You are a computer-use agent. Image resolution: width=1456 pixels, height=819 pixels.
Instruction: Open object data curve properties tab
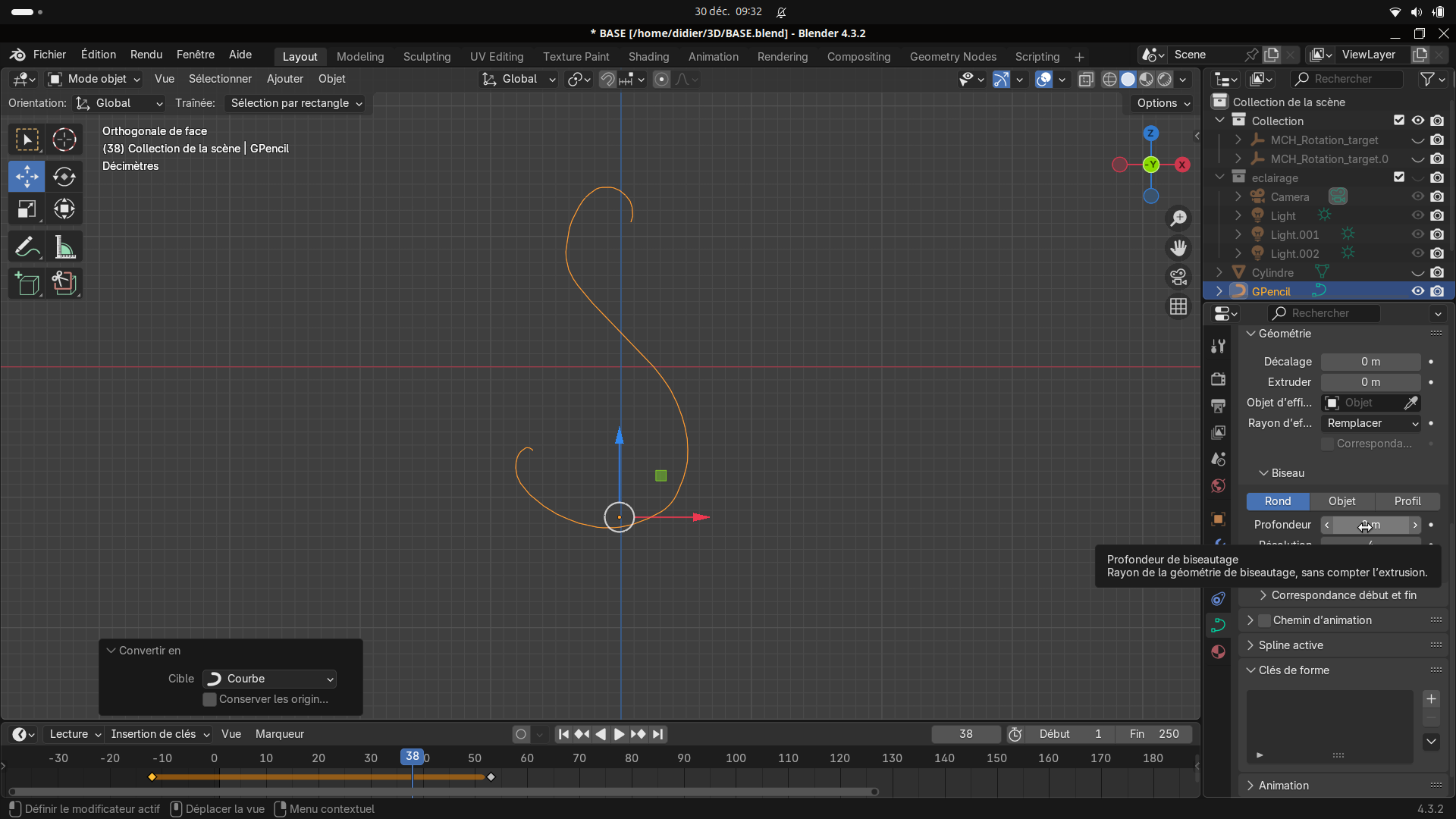1219,626
